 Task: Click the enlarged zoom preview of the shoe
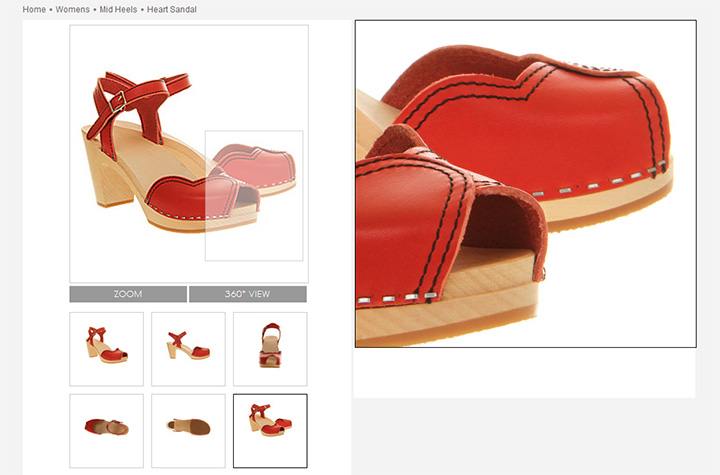click(526, 184)
